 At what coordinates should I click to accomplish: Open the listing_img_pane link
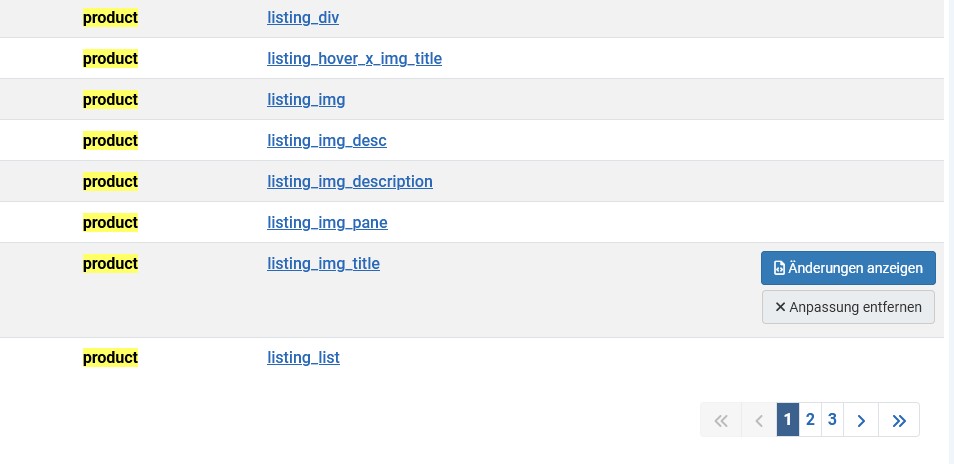(327, 223)
